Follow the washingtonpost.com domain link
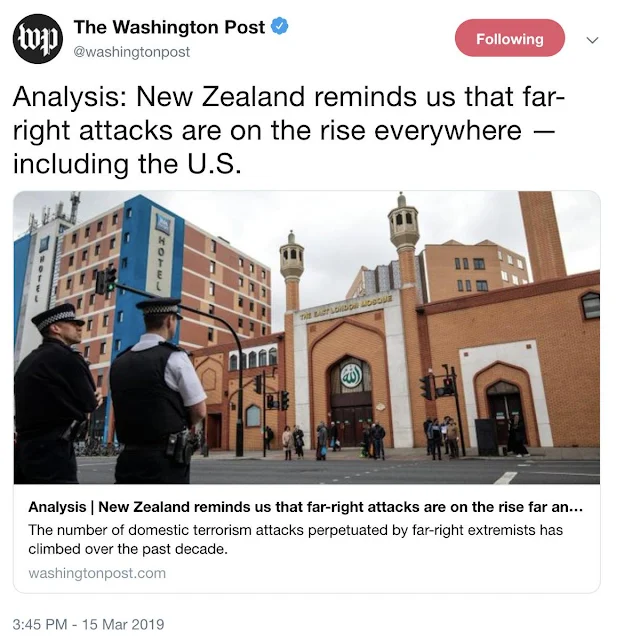The image size is (624, 640). click(97, 573)
